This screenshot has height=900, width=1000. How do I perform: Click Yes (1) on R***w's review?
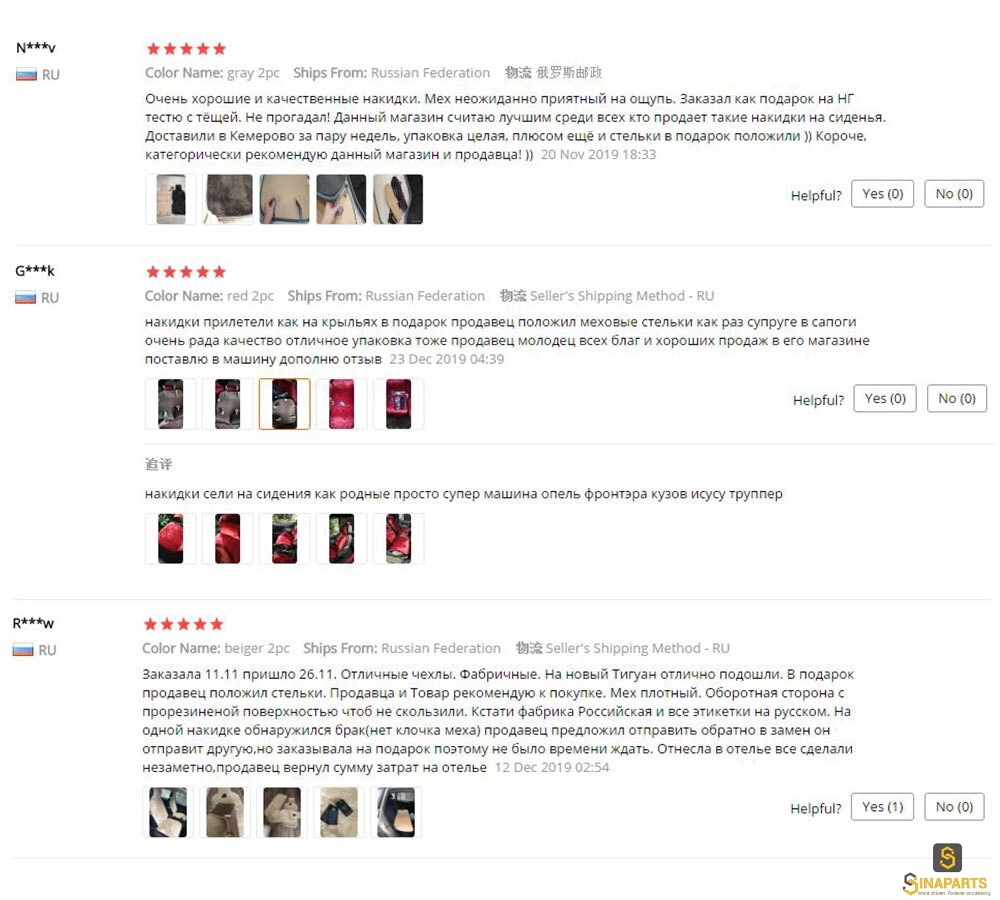pos(883,807)
